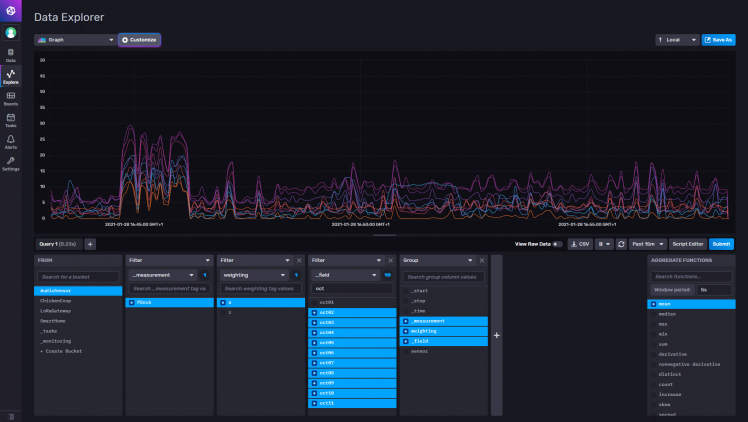The height and width of the screenshot is (422, 748).
Task: Toggle View Raw Data switch
Action: [557, 243]
